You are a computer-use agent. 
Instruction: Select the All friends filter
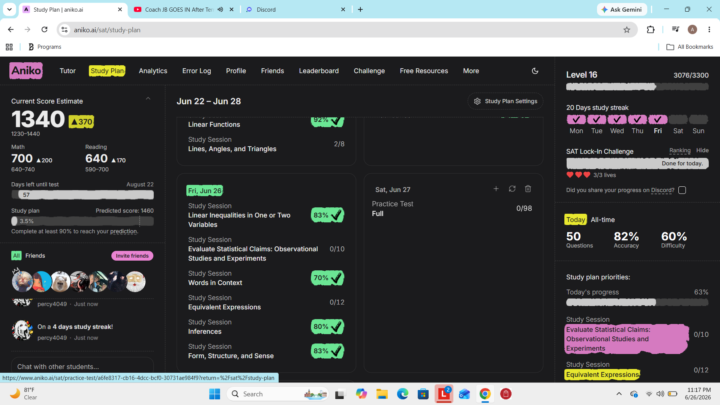tap(16, 255)
